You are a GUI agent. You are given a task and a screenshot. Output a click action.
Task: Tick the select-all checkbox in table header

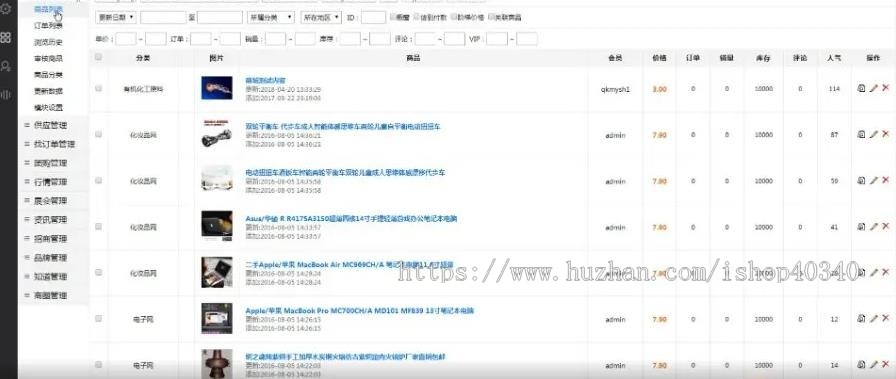[98, 57]
